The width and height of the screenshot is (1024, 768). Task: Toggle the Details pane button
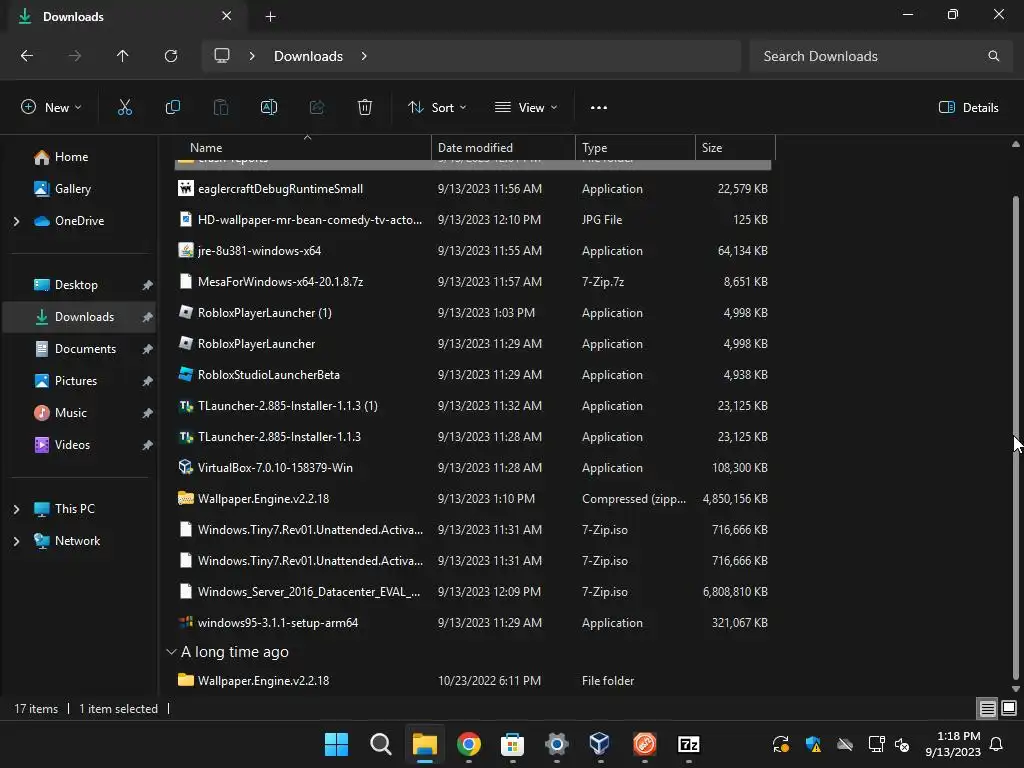tap(968, 108)
